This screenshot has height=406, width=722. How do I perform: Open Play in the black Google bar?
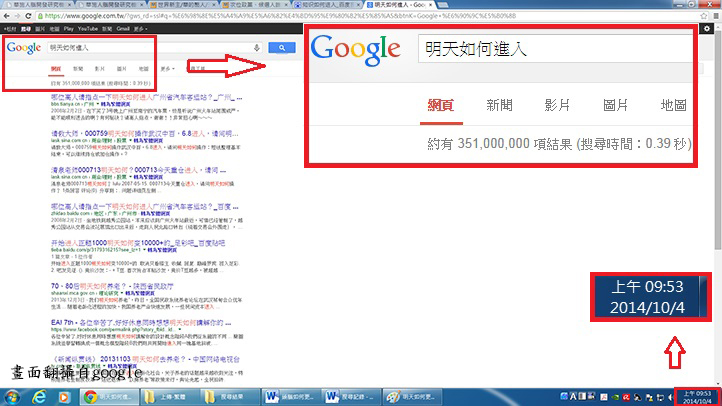[x=69, y=29]
